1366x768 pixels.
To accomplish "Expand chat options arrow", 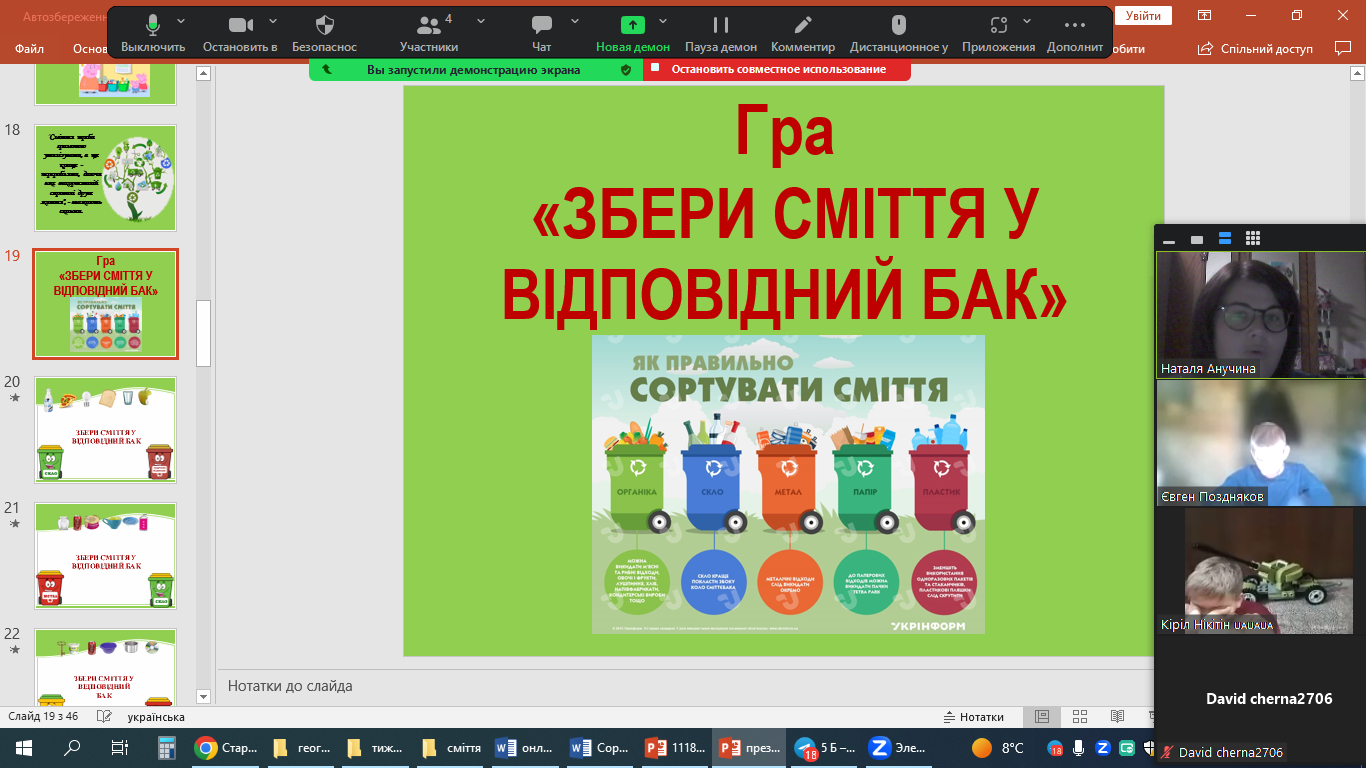I will [575, 21].
